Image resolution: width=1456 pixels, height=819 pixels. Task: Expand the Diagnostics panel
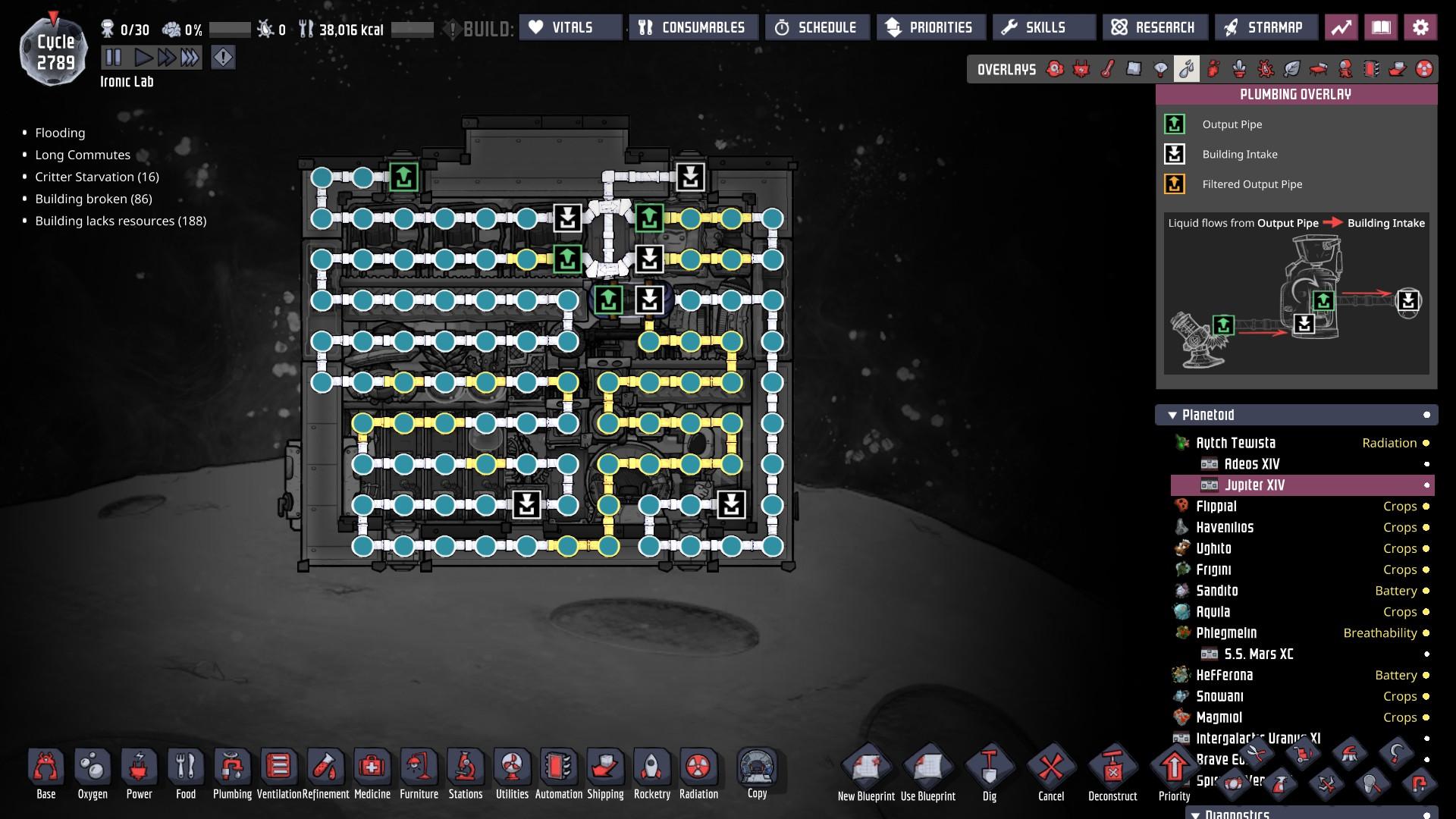click(x=1195, y=814)
